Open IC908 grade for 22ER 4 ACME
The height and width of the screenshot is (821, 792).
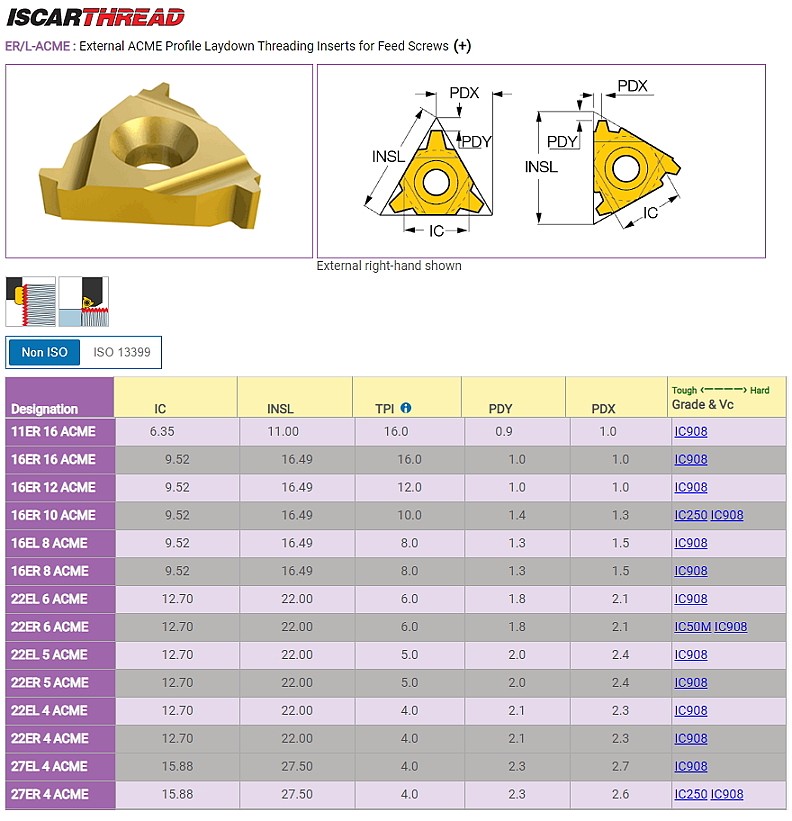pyautogui.click(x=690, y=738)
